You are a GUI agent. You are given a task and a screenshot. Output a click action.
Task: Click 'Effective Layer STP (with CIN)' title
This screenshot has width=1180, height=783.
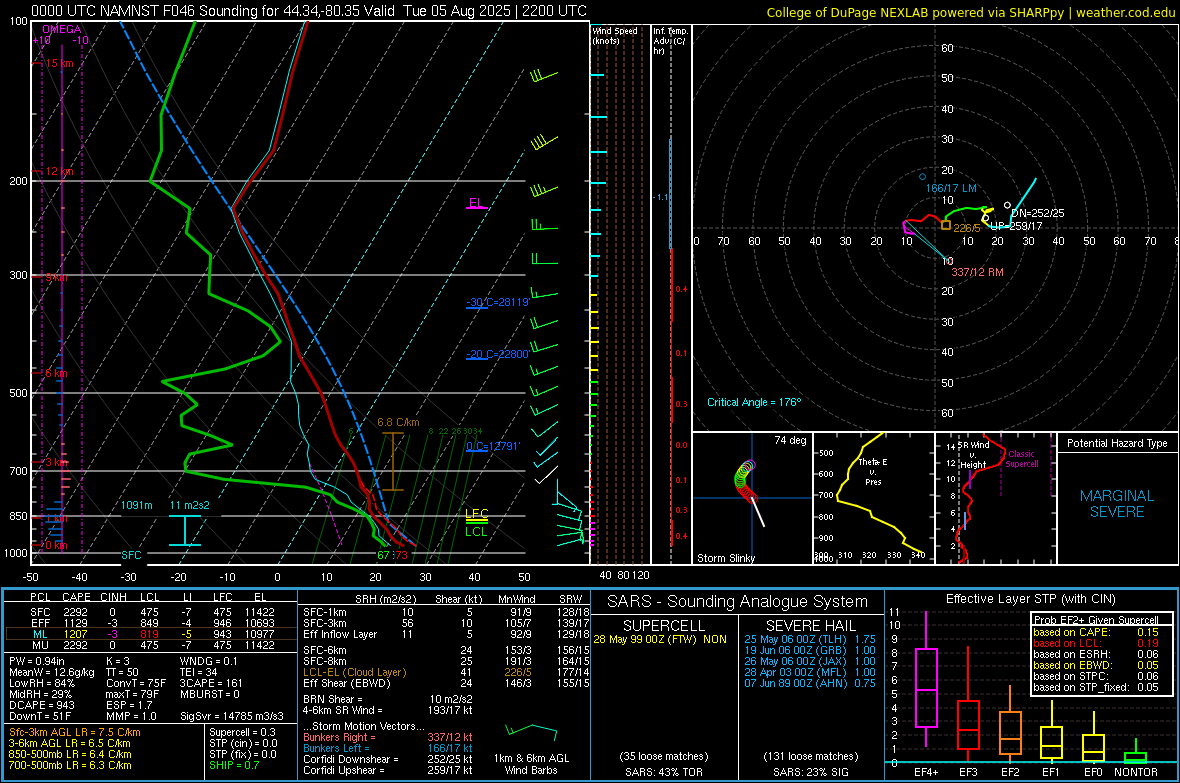[1031, 599]
